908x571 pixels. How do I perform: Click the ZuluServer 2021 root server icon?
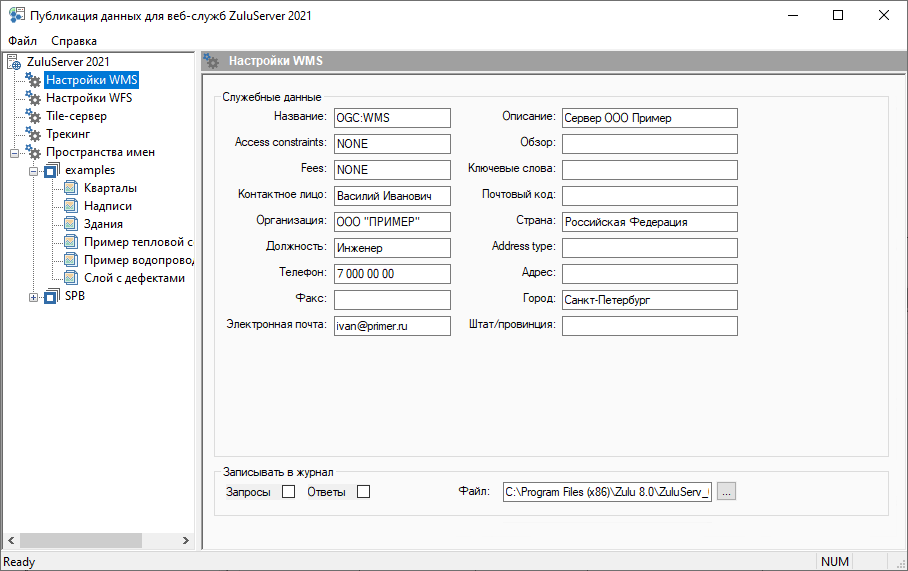tap(14, 62)
